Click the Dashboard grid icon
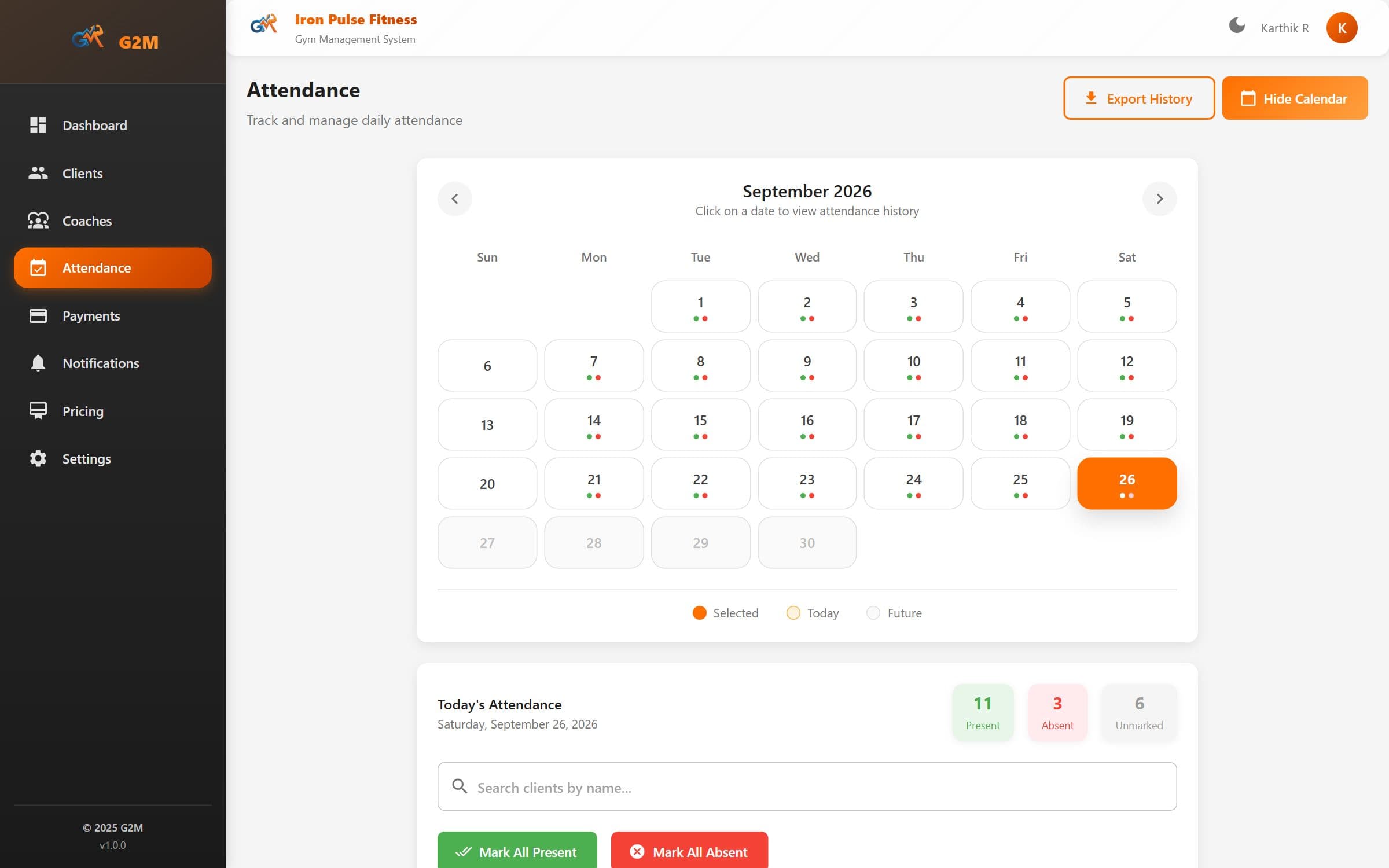This screenshot has width=1389, height=868. 38,125
